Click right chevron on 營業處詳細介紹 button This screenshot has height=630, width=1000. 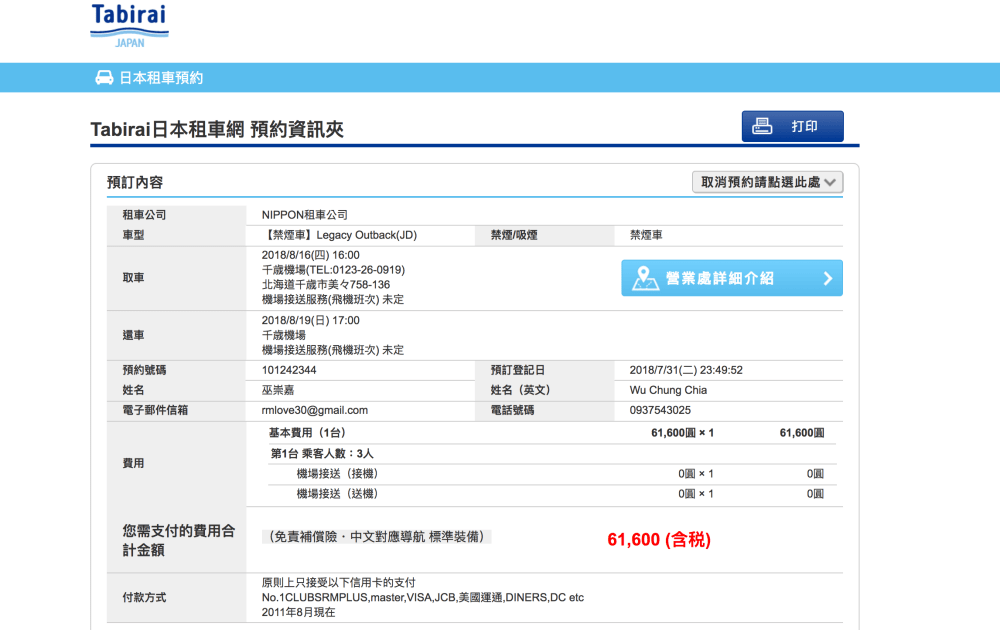click(827, 279)
